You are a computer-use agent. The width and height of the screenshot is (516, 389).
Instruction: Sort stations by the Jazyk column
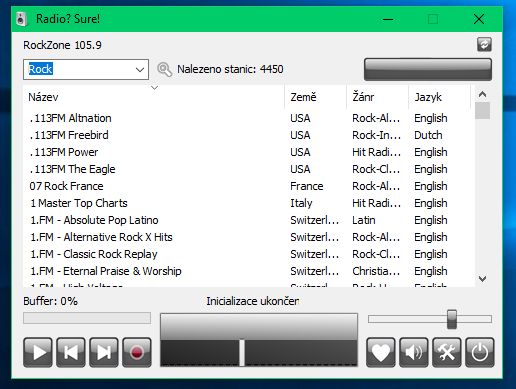pyautogui.click(x=439, y=97)
